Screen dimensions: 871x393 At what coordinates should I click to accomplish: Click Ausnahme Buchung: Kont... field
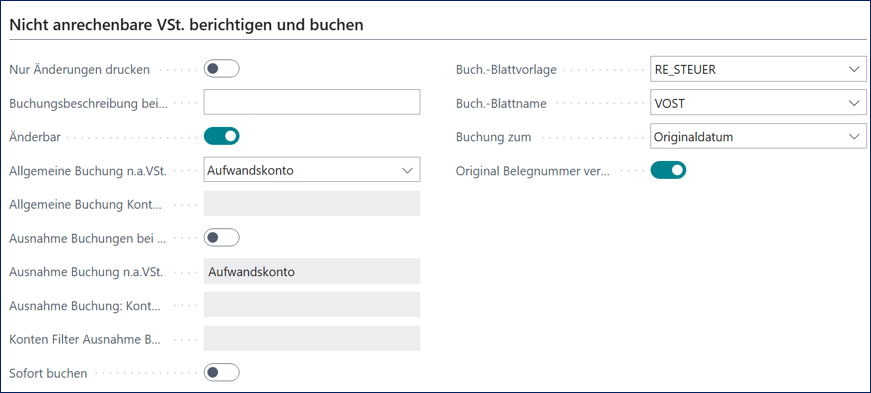[312, 305]
